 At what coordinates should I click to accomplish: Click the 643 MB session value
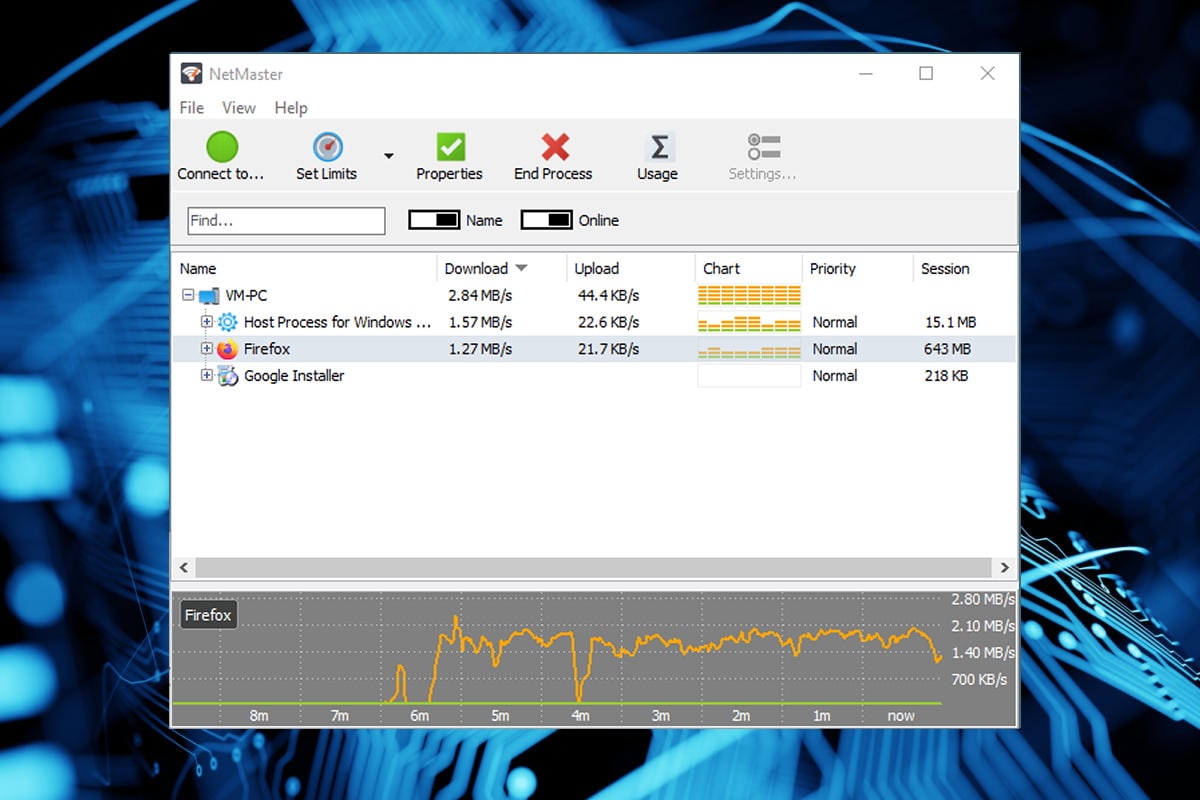click(947, 349)
